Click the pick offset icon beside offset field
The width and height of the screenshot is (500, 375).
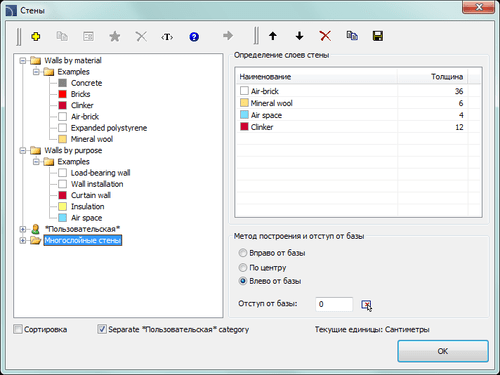366,305
